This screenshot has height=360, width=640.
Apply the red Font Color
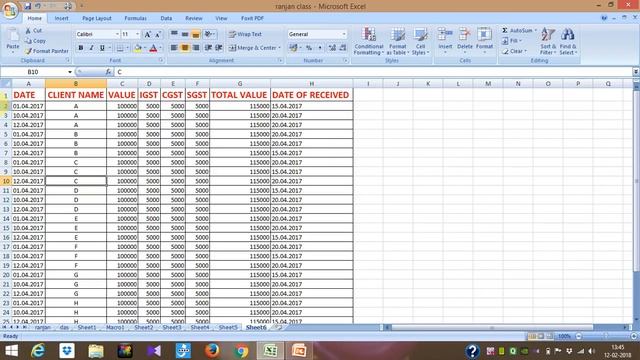tap(153, 48)
